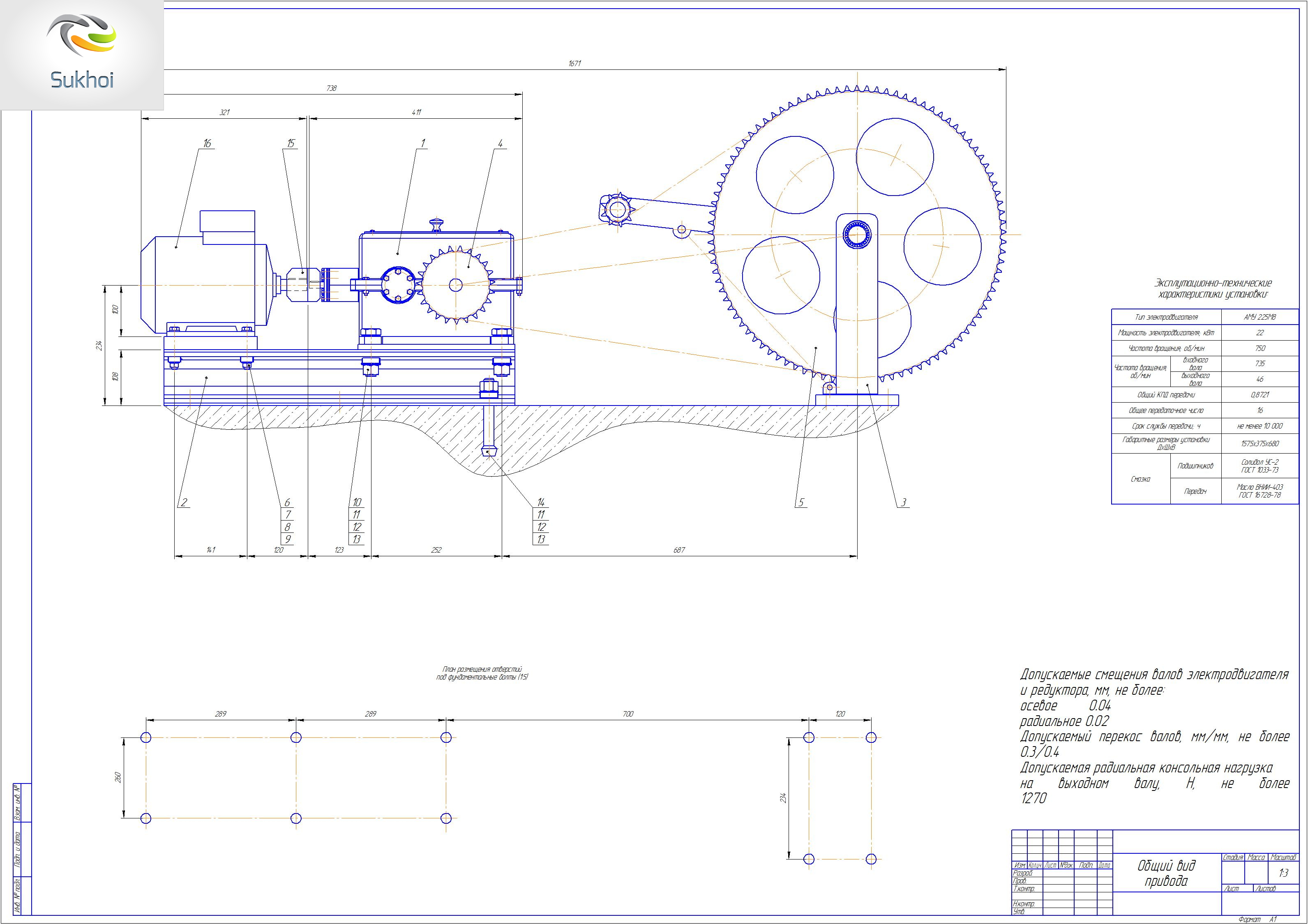
Task: Click the Sukhoi logo
Action: click(x=82, y=55)
